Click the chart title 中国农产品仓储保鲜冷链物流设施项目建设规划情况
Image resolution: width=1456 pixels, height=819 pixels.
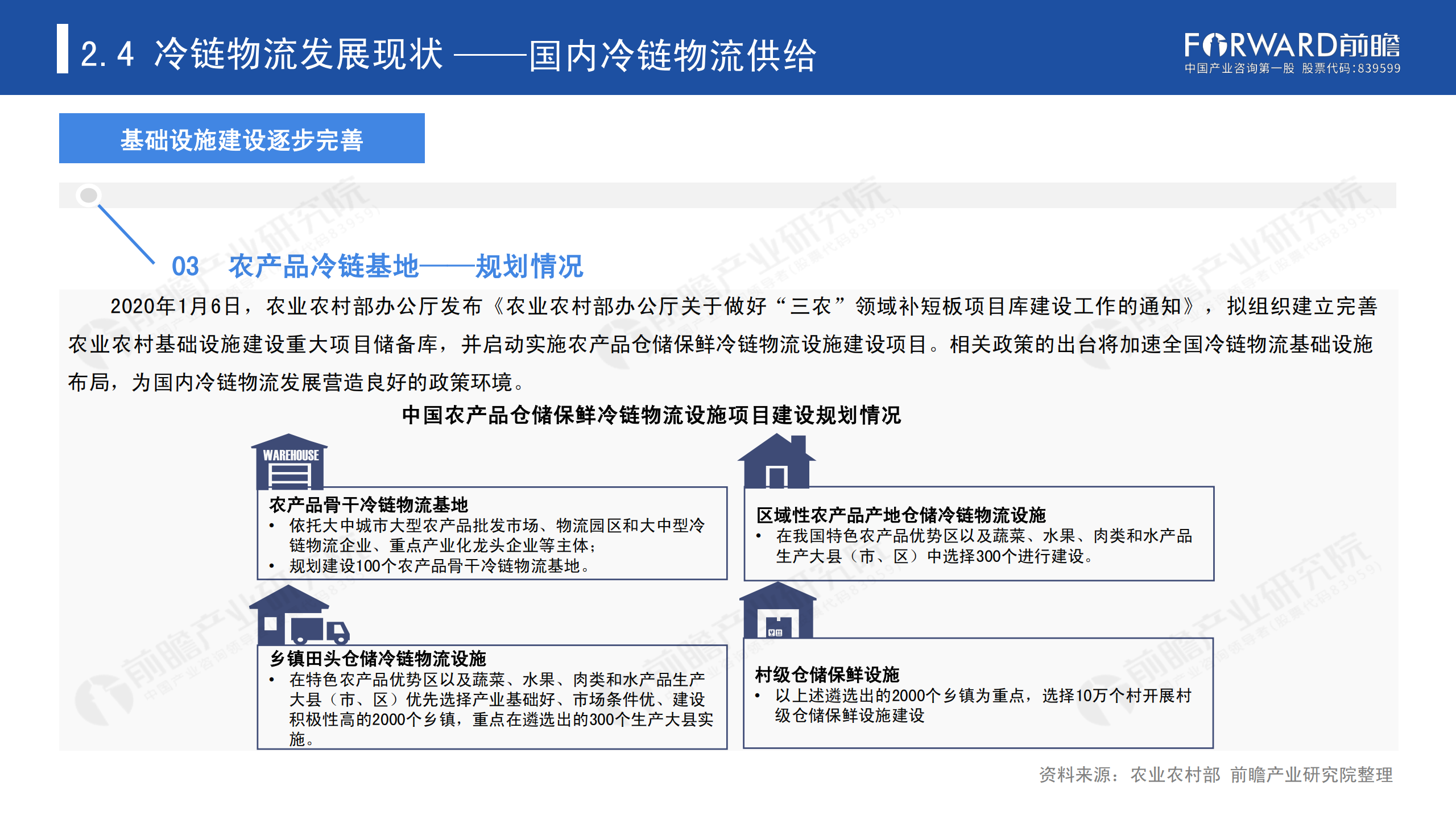652,415
